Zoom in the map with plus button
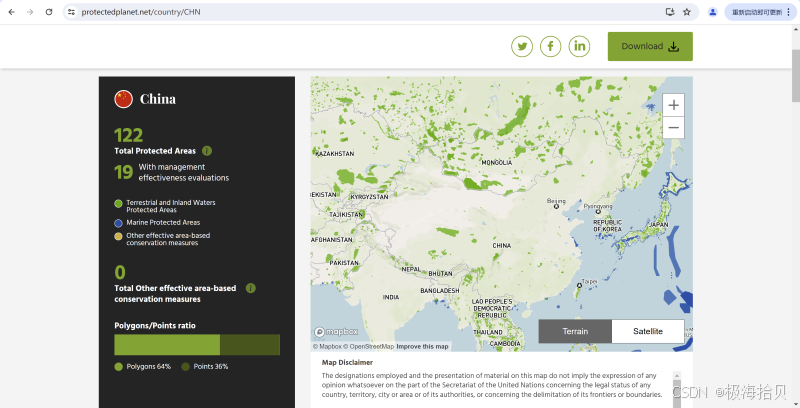800x408 pixels. point(673,105)
